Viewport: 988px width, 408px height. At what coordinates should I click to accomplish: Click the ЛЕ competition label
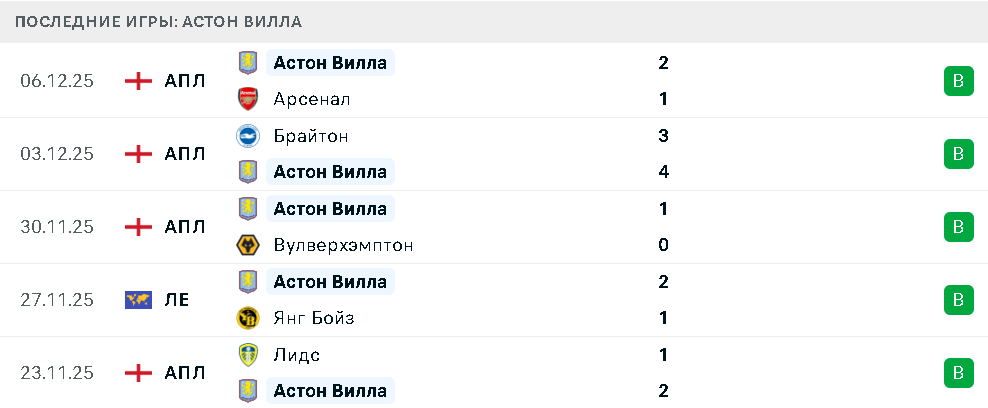[x=177, y=299]
